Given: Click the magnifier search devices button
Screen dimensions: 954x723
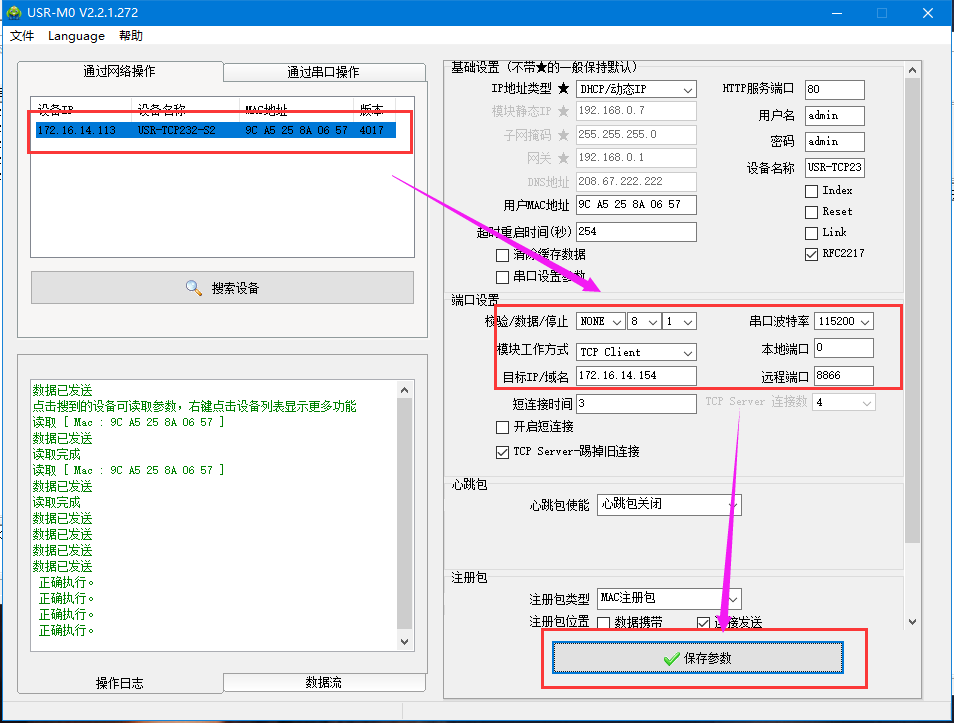Looking at the screenshot, I should pyautogui.click(x=222, y=288).
